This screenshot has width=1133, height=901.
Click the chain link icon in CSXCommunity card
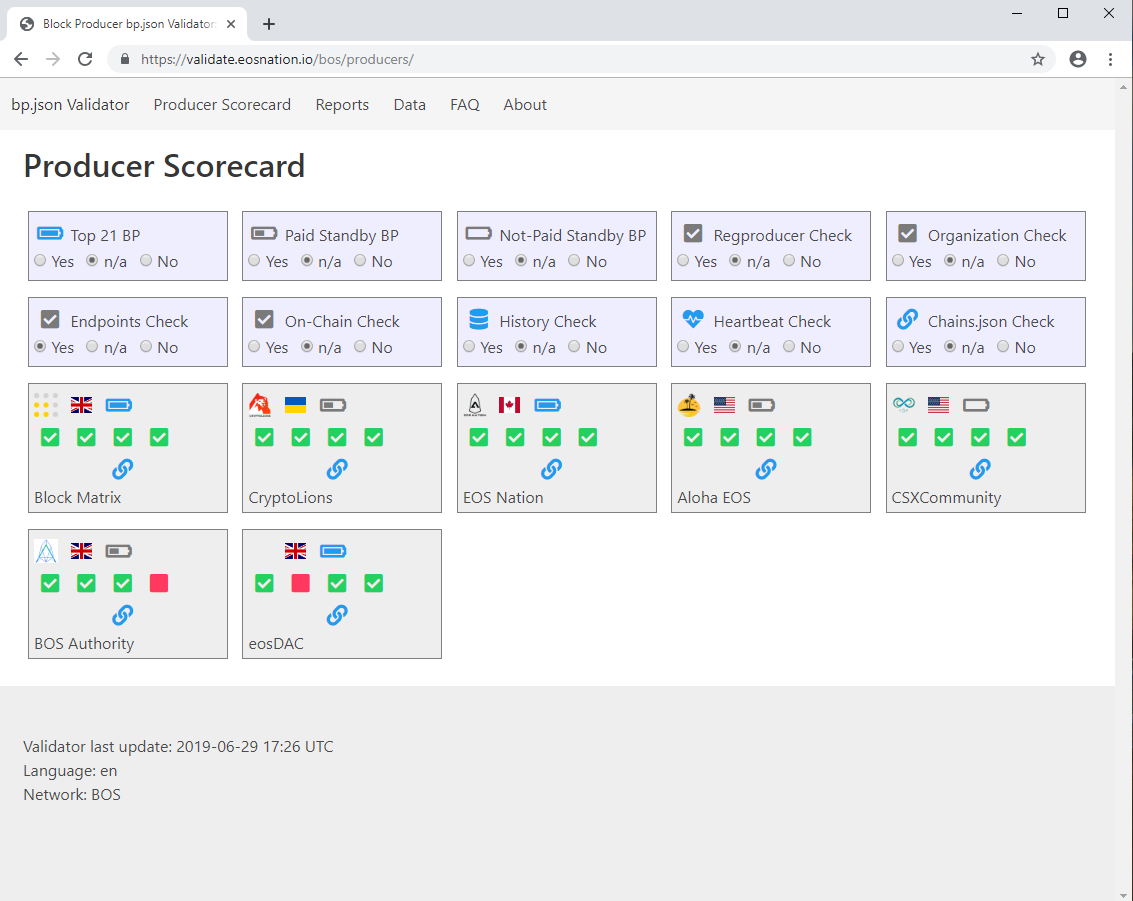[980, 470]
